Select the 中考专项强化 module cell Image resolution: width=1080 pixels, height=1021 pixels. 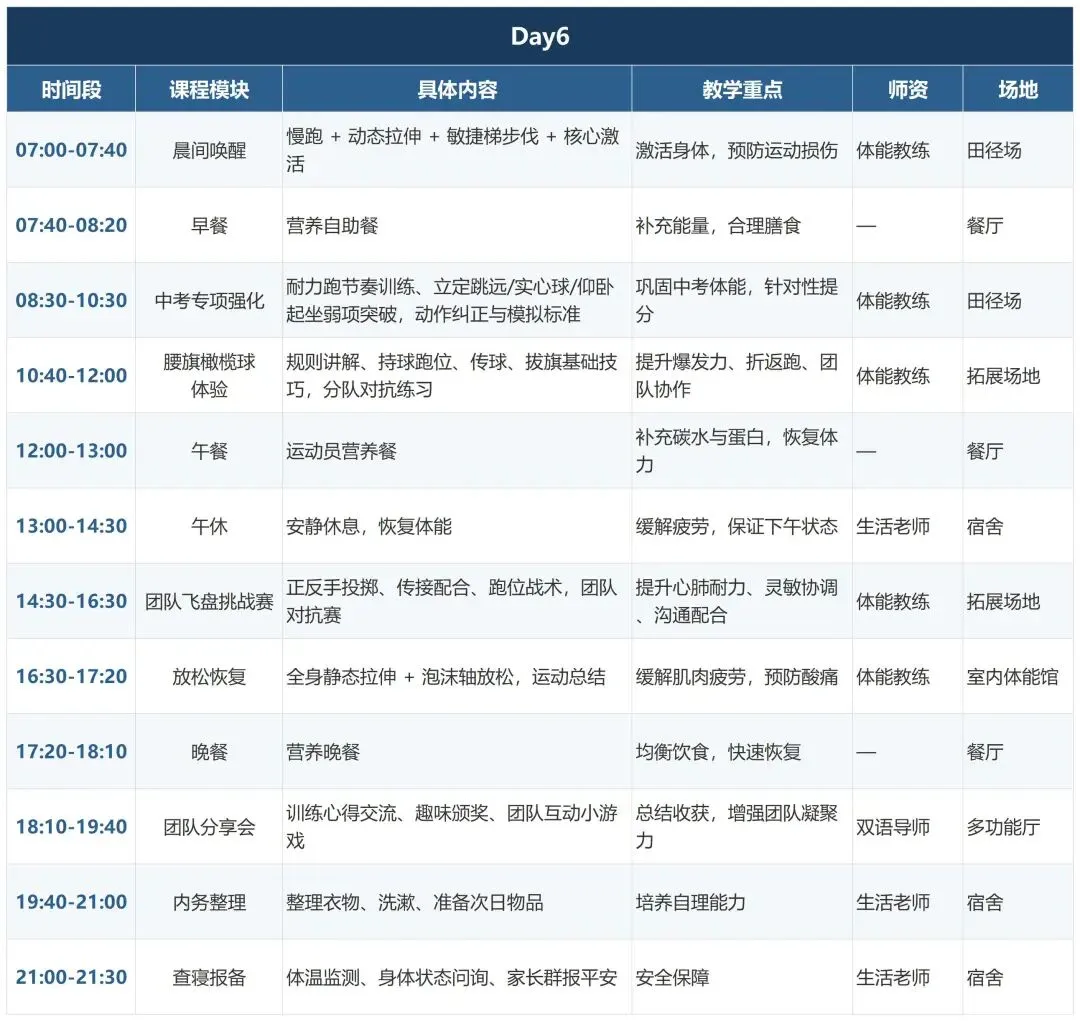(x=207, y=300)
